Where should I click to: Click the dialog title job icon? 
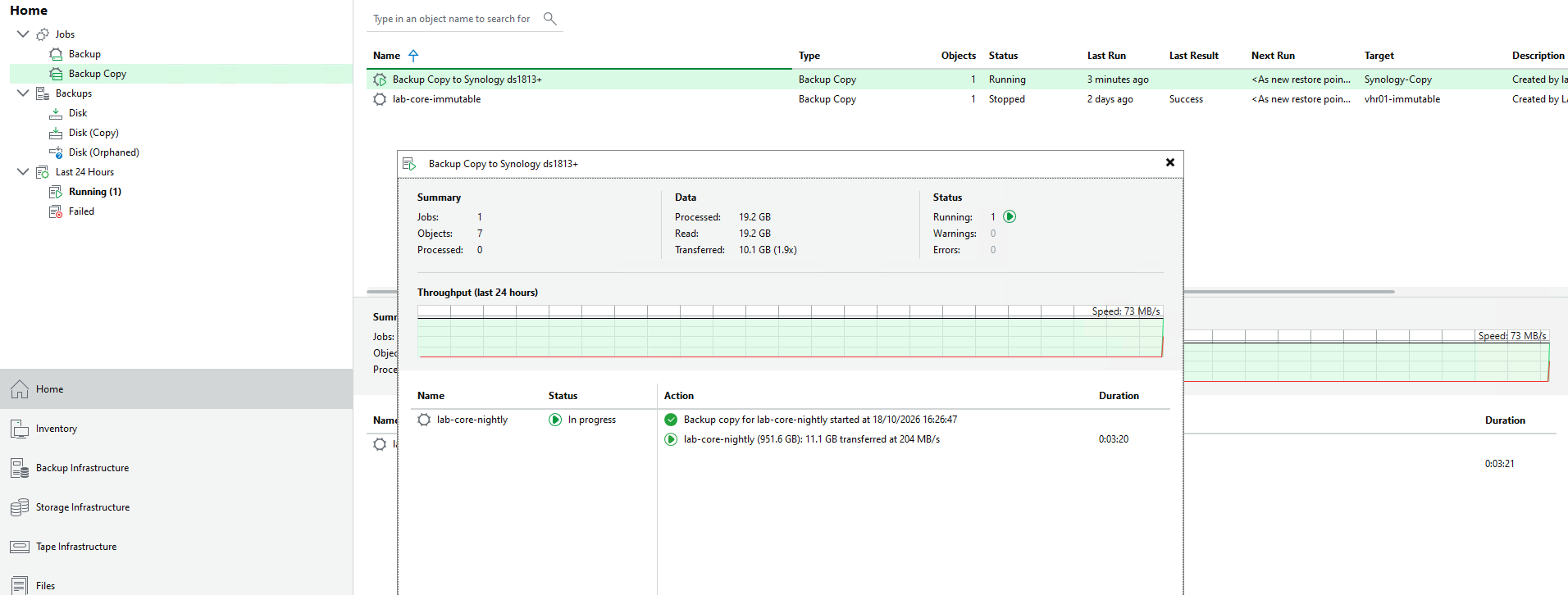click(x=409, y=164)
